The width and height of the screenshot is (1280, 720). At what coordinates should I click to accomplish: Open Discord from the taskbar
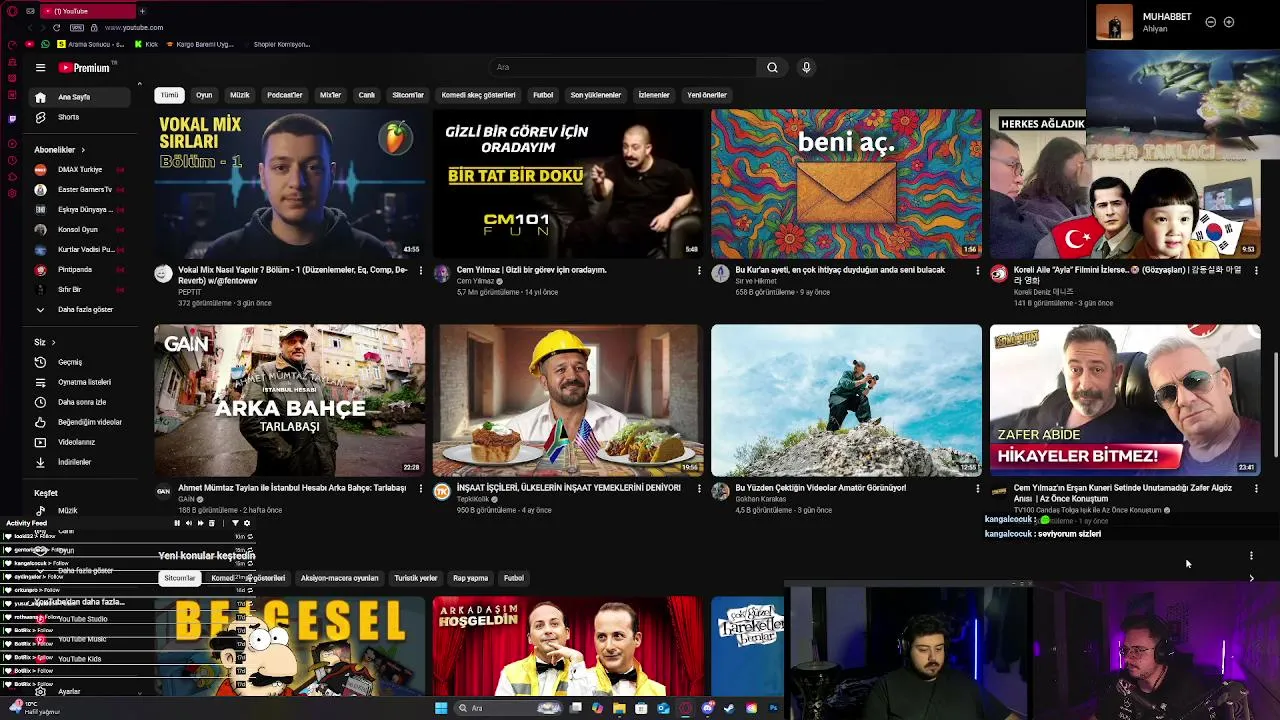707,708
